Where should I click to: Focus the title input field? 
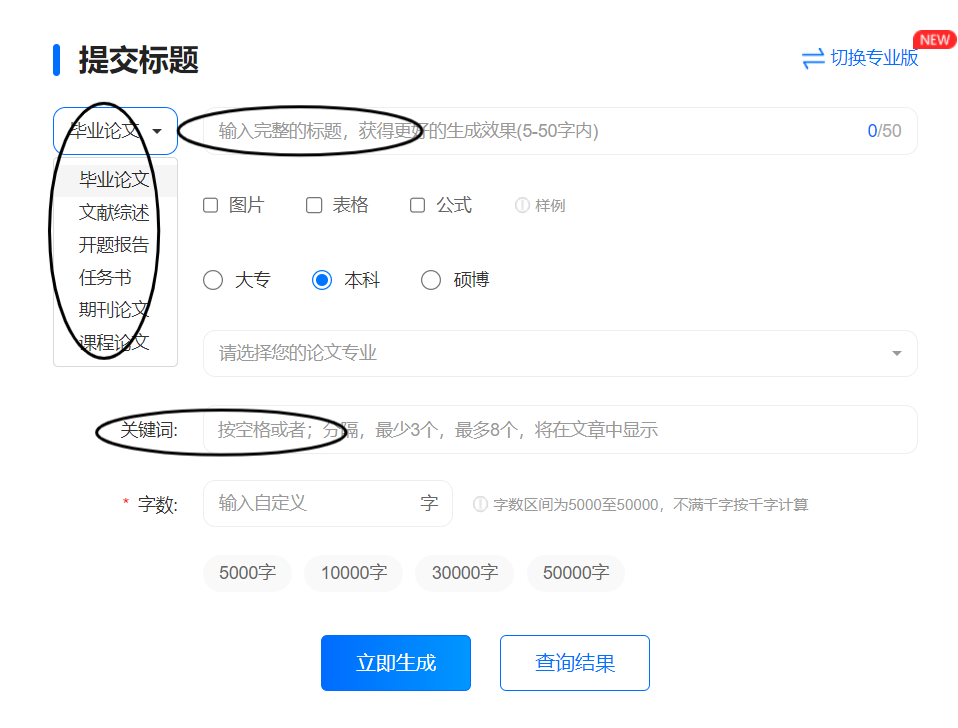(560, 131)
